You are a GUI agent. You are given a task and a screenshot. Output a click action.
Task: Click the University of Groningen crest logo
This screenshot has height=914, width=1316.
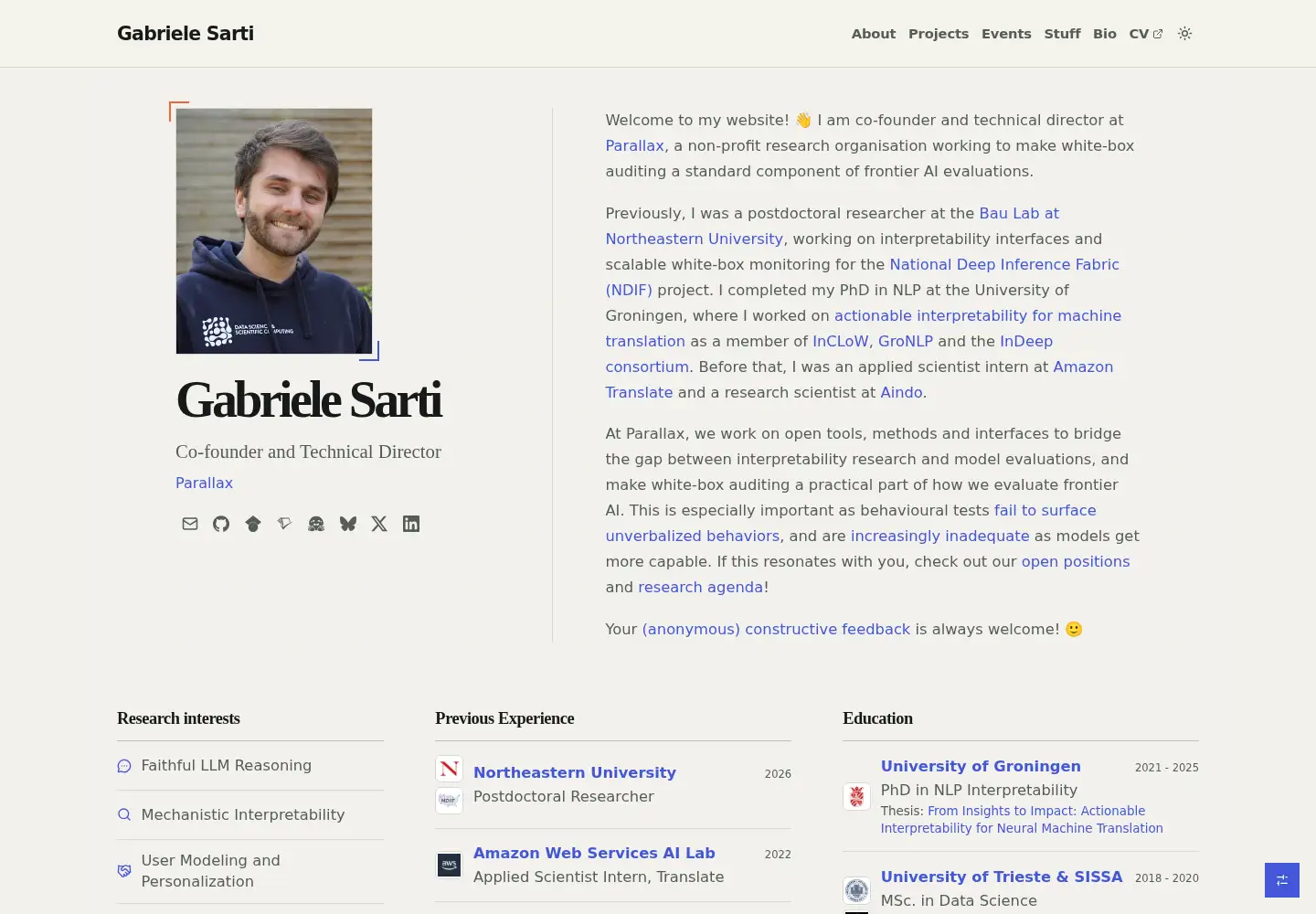[x=856, y=796]
